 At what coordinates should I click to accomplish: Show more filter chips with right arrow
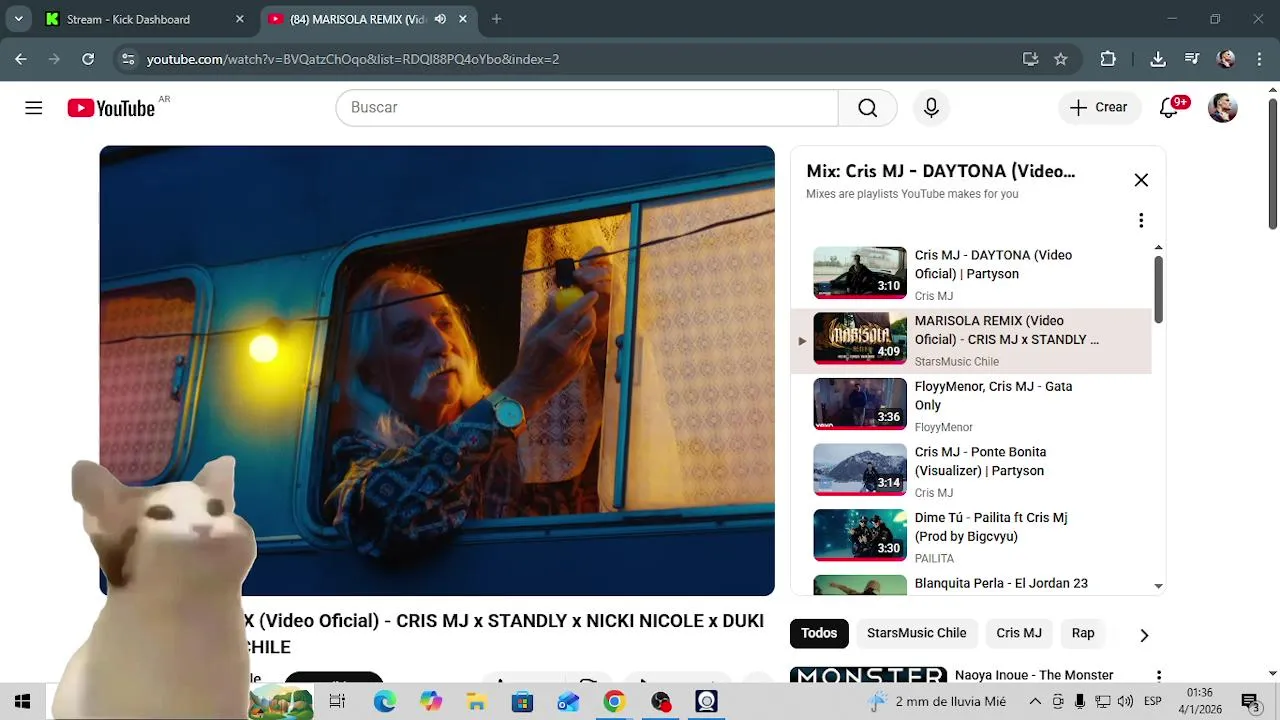1144,635
